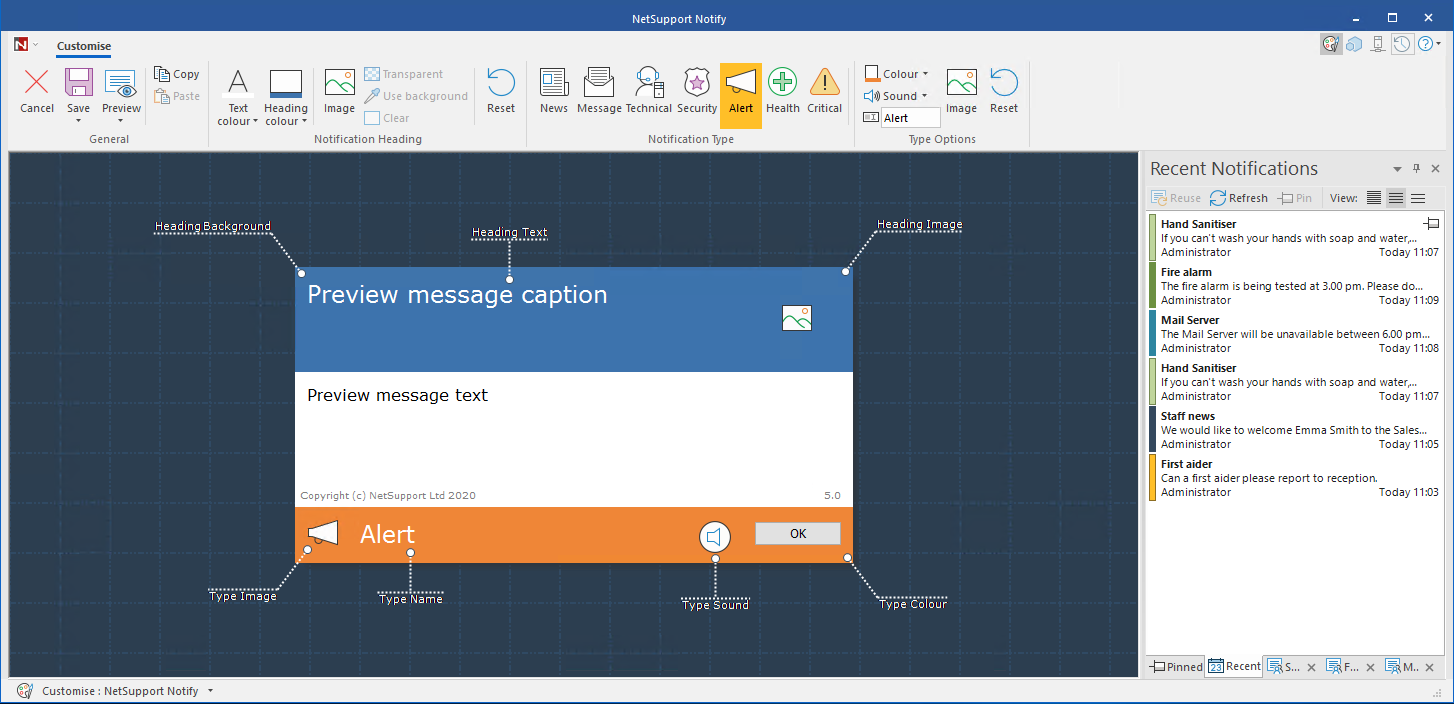The image size is (1454, 704).
Task: Click Refresh in Recent Notifications
Action: (1238, 197)
